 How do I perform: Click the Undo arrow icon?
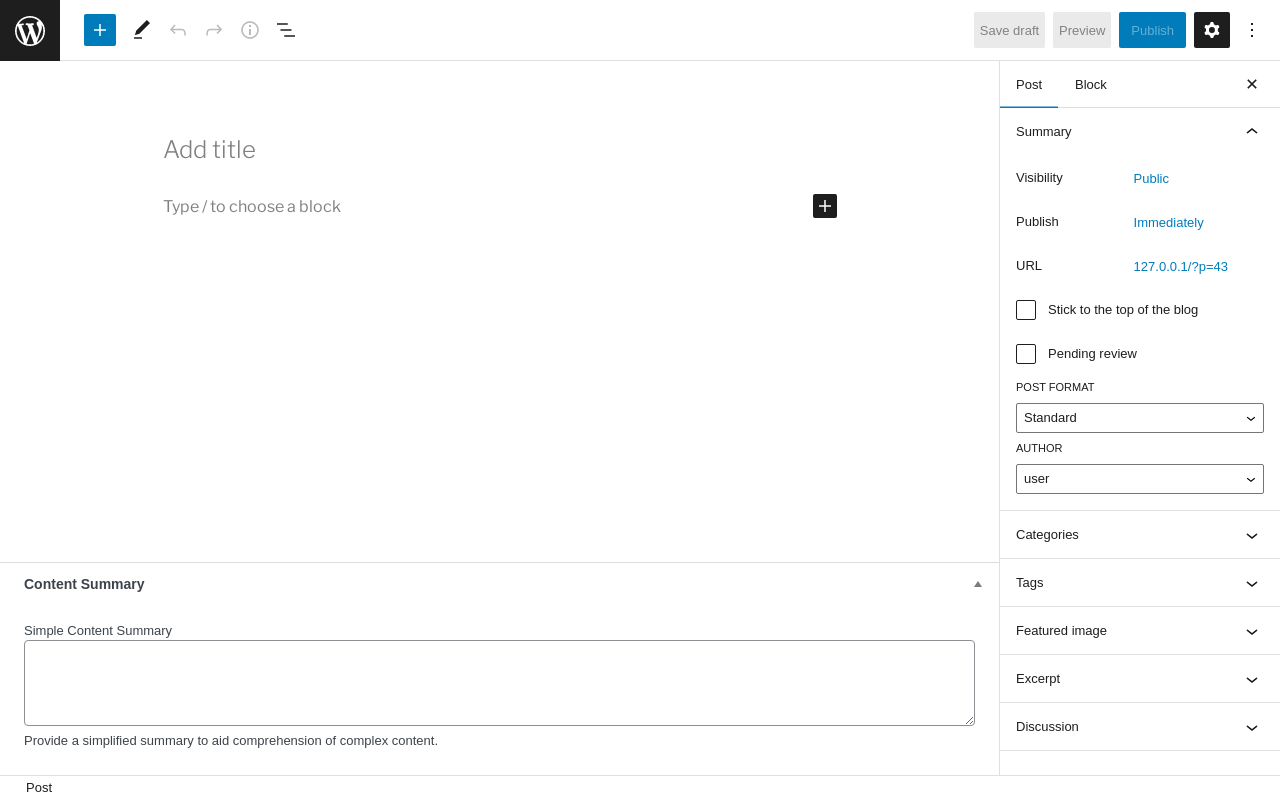click(x=178, y=30)
